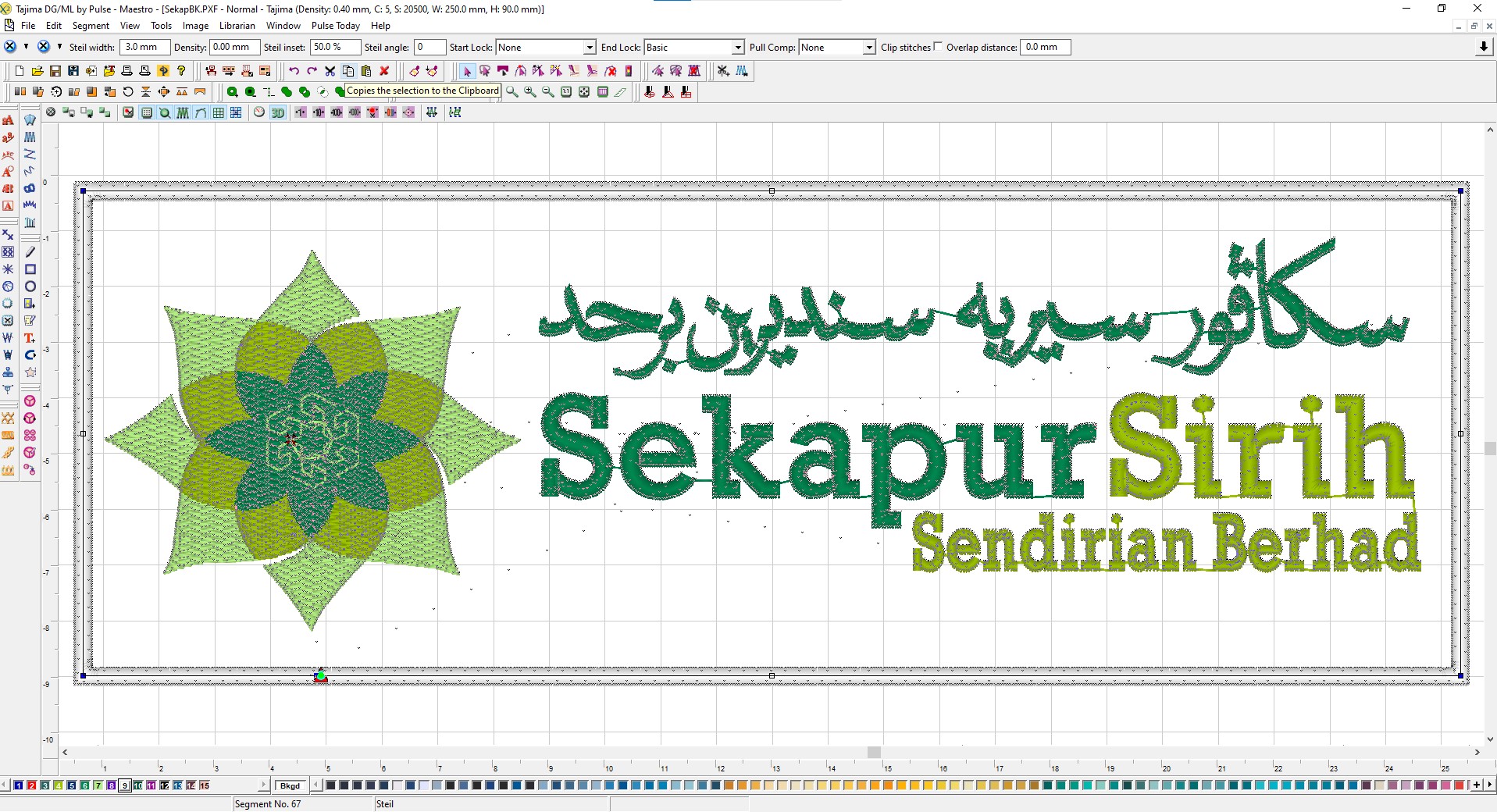Select thread color number 2
Image resolution: width=1497 pixels, height=812 pixels.
click(32, 785)
